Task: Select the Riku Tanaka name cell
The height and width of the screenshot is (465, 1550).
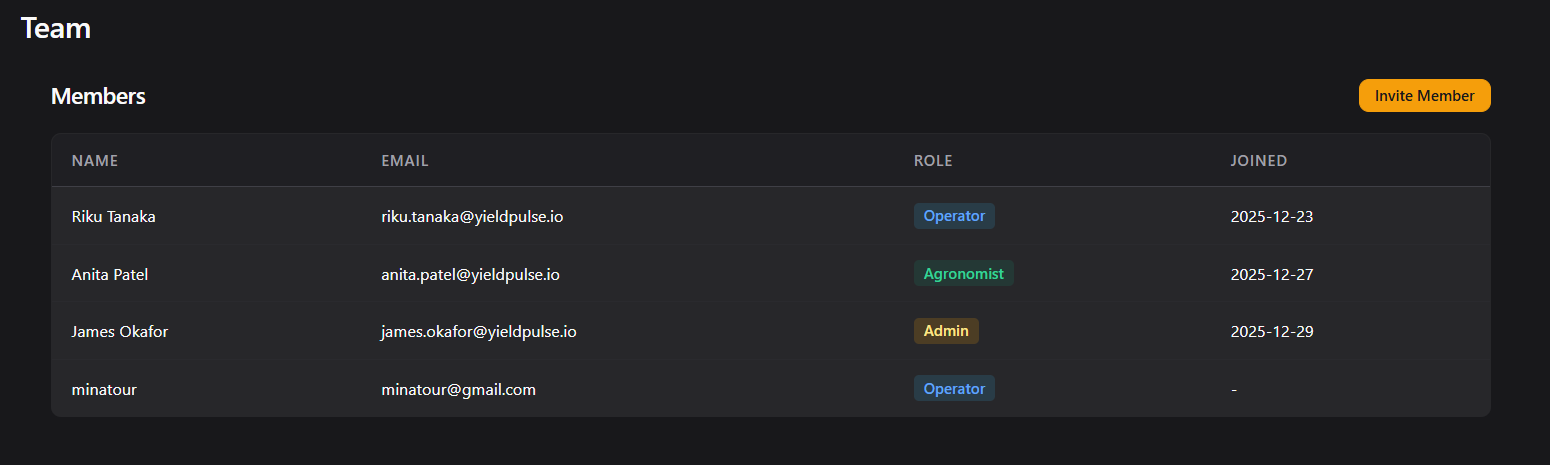Action: click(x=114, y=216)
